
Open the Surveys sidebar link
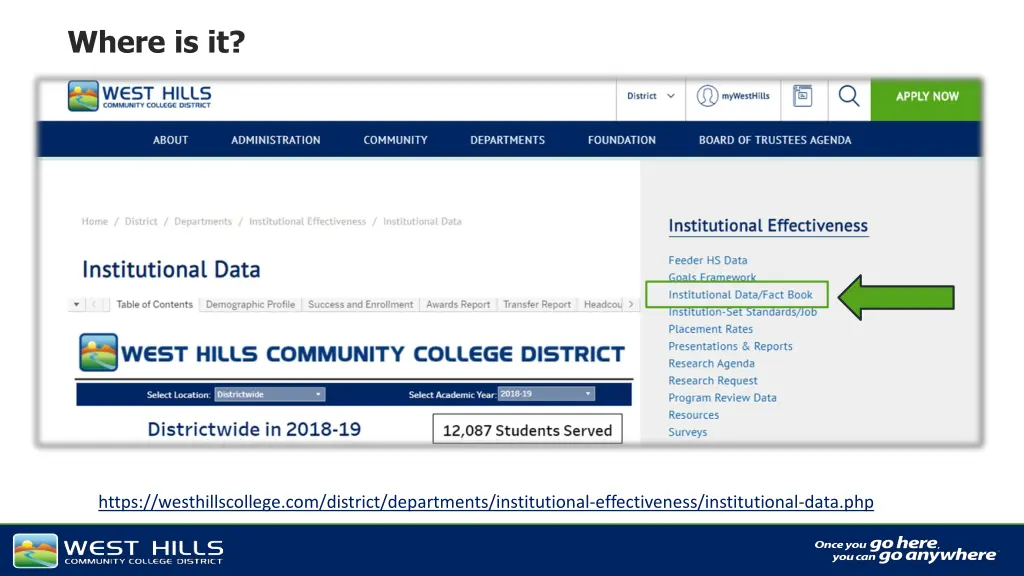[688, 432]
